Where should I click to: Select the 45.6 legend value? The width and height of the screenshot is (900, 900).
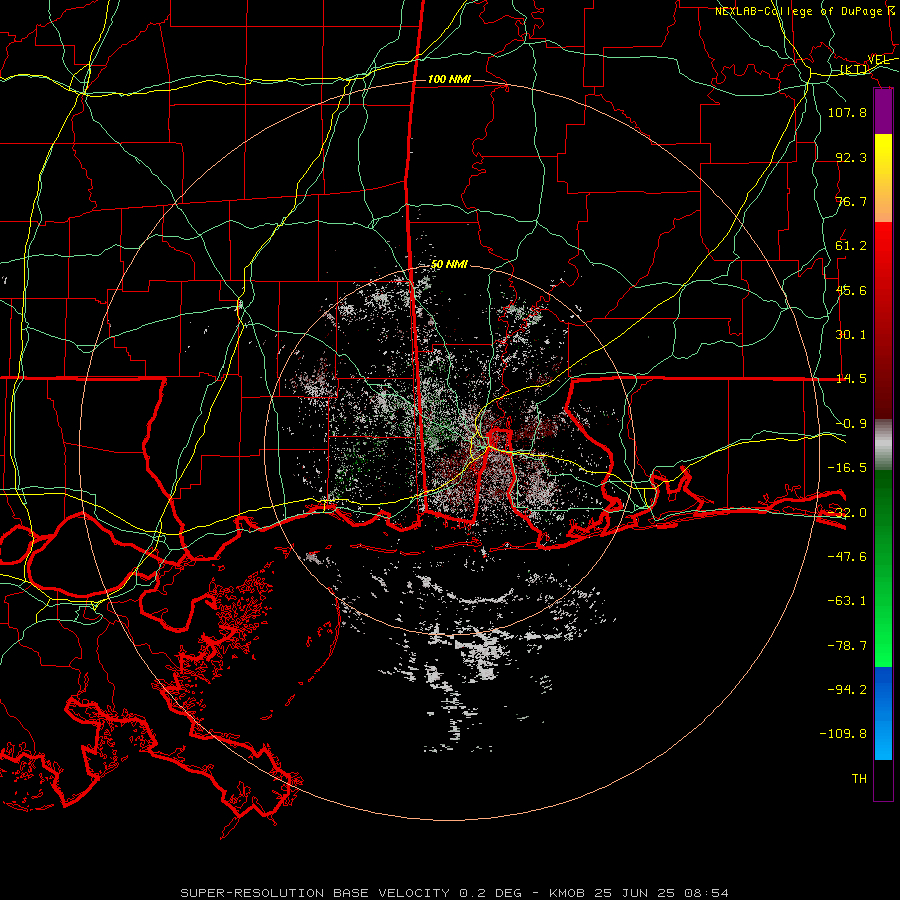click(851, 290)
